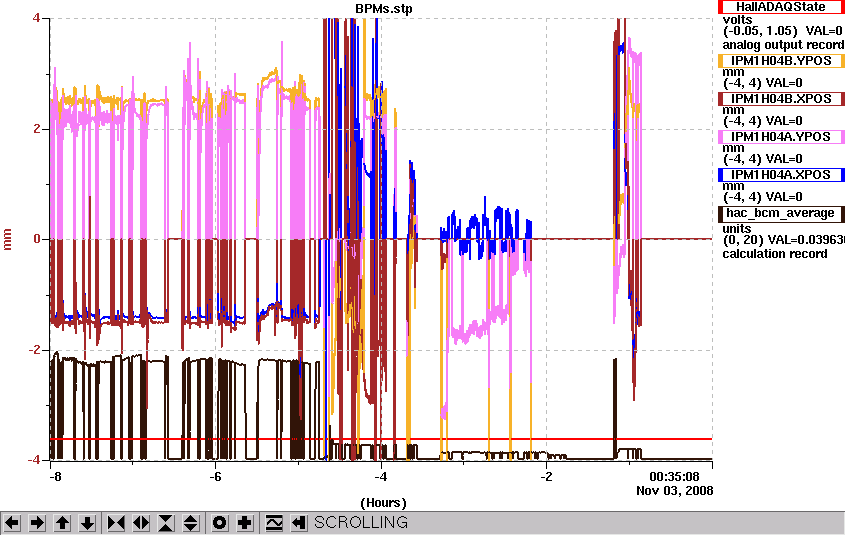
Task: Select the IPM1H04B.XPOS legend entry
Action: (781, 99)
